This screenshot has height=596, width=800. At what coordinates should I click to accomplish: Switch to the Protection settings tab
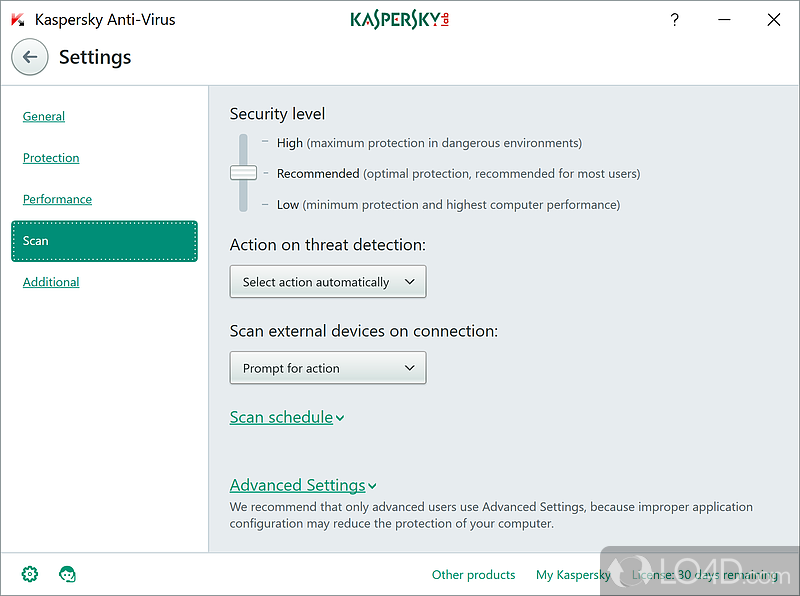coord(51,158)
